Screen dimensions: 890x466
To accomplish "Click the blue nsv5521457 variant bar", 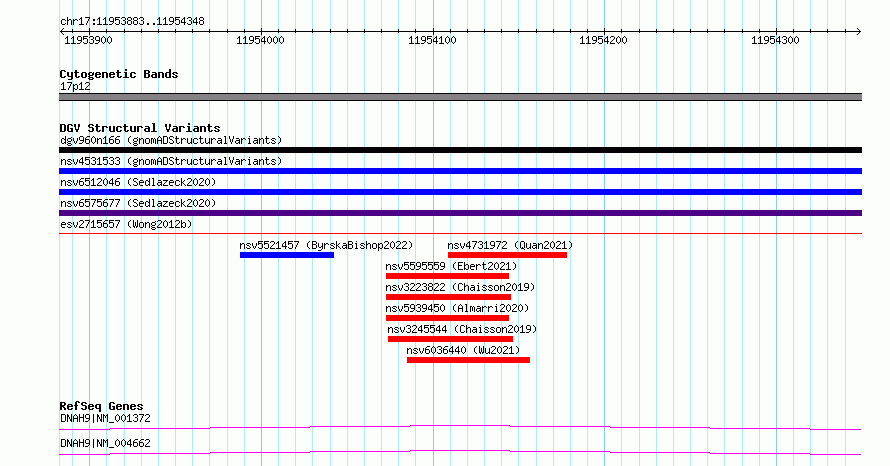I will click(x=287, y=255).
